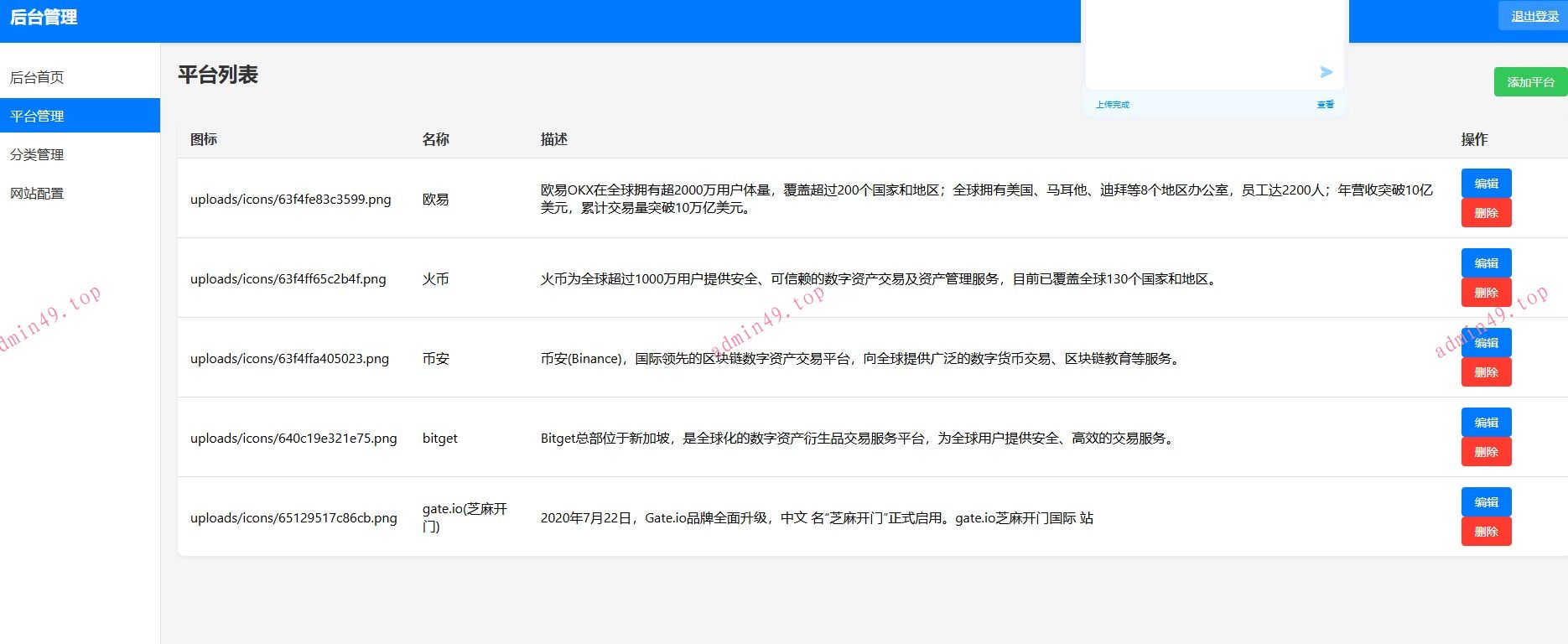1568x644 pixels.
Task: Delete the 币安 platform row
Action: [1486, 372]
